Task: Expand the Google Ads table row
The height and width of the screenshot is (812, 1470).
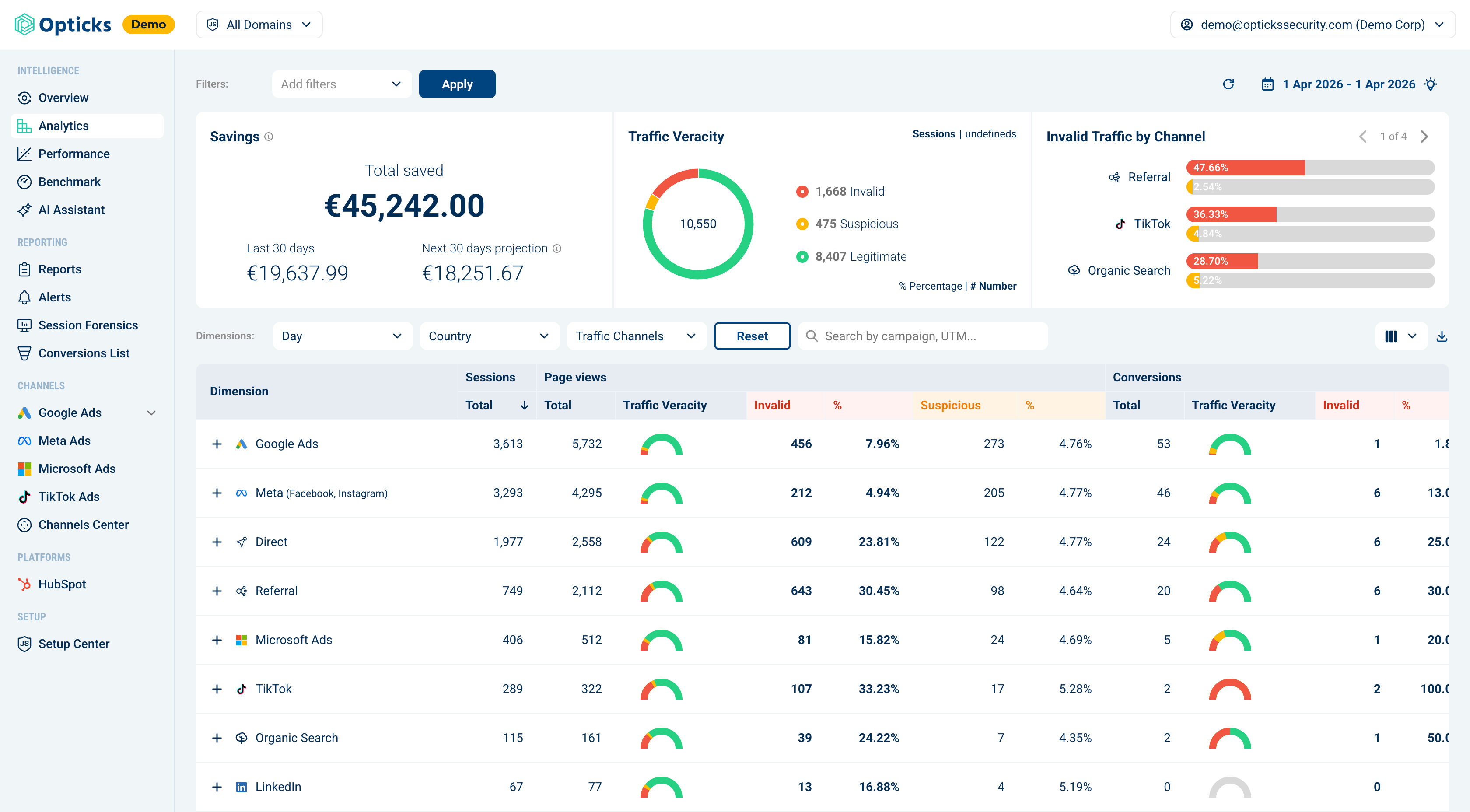Action: click(217, 444)
